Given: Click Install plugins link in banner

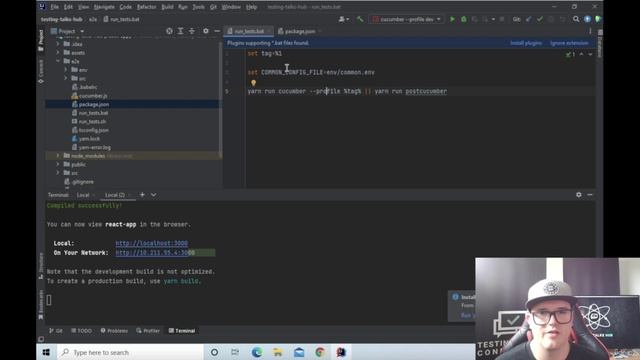Looking at the screenshot, I should (526, 43).
